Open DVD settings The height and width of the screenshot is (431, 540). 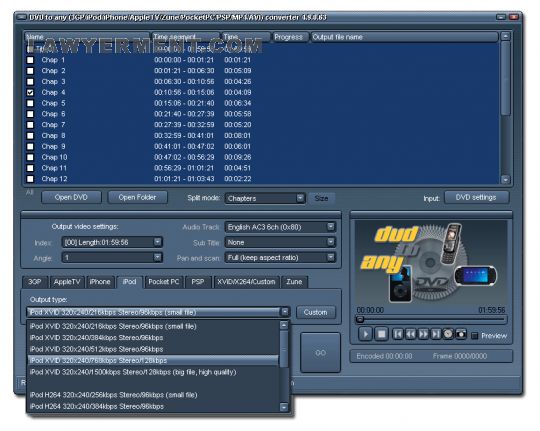click(x=476, y=197)
